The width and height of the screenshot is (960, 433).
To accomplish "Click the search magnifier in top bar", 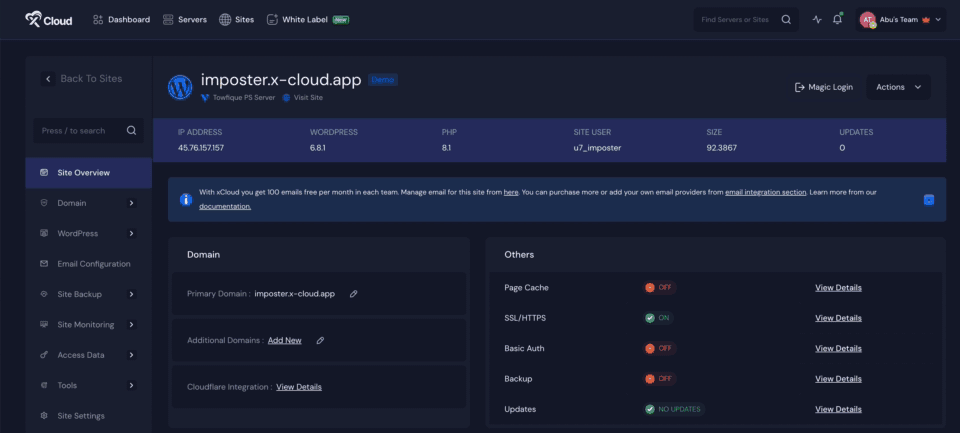I will (786, 19).
